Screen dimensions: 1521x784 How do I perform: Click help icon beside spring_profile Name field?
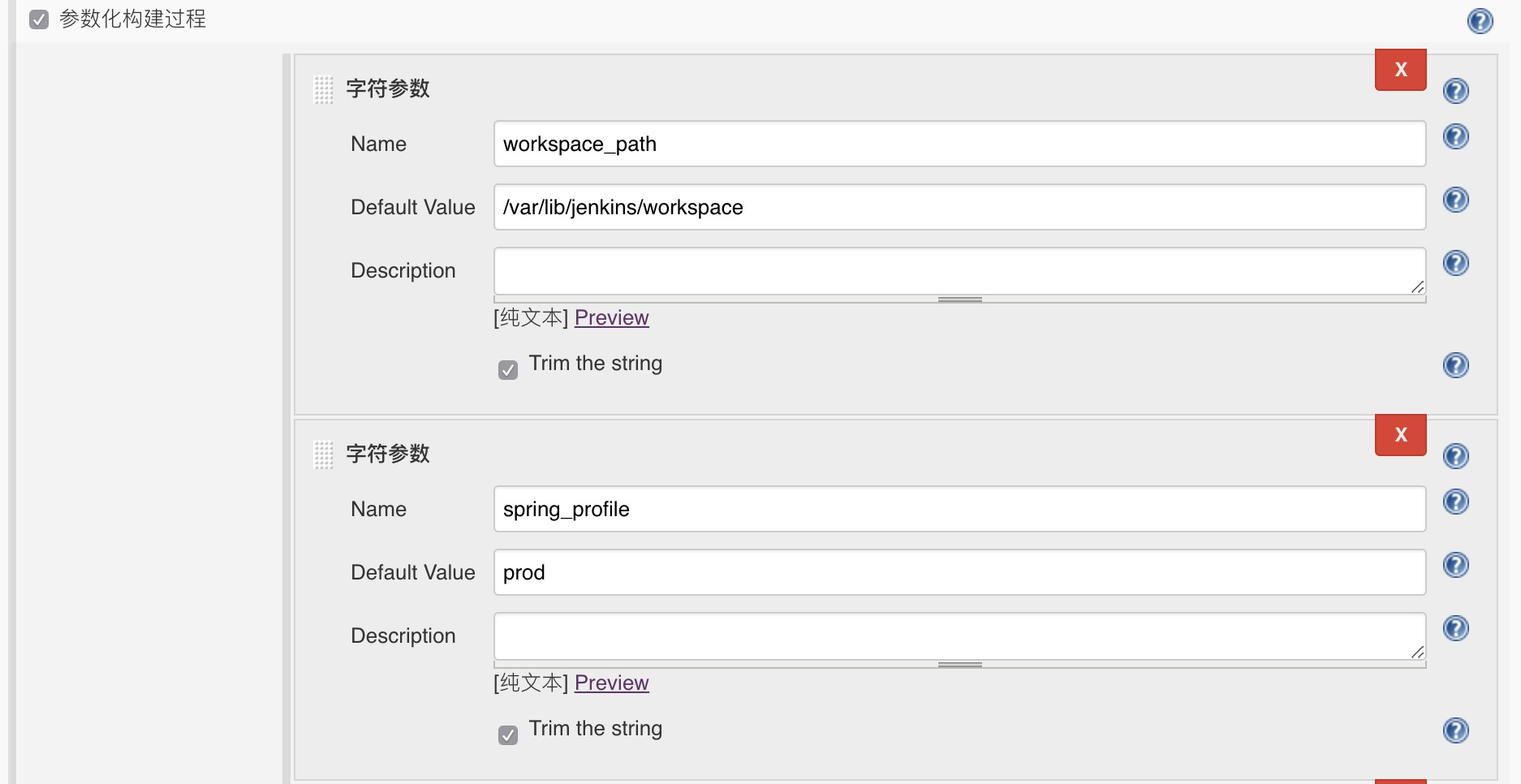click(1455, 502)
